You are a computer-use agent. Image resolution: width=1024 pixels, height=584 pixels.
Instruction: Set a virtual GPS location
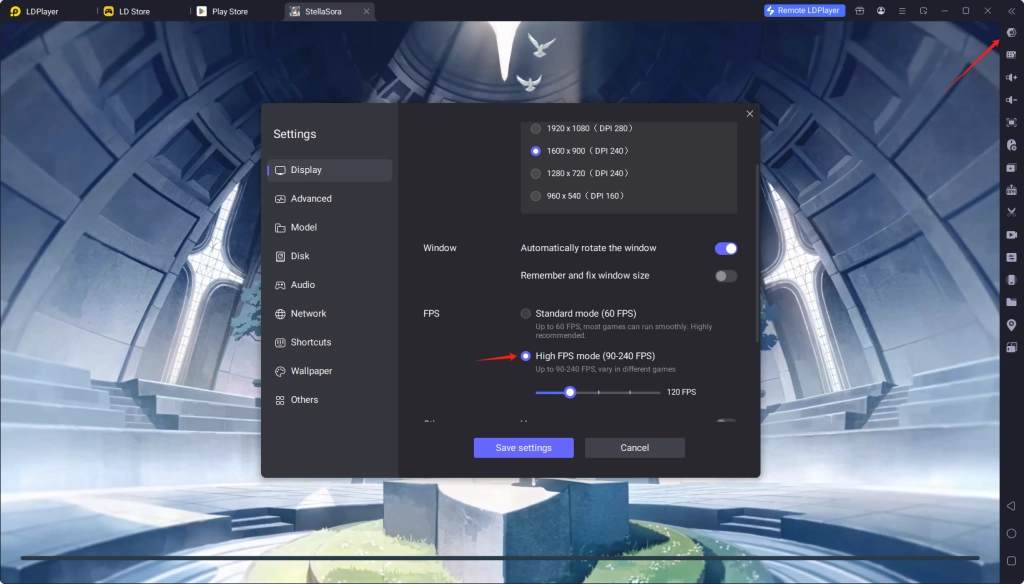[x=1011, y=323]
